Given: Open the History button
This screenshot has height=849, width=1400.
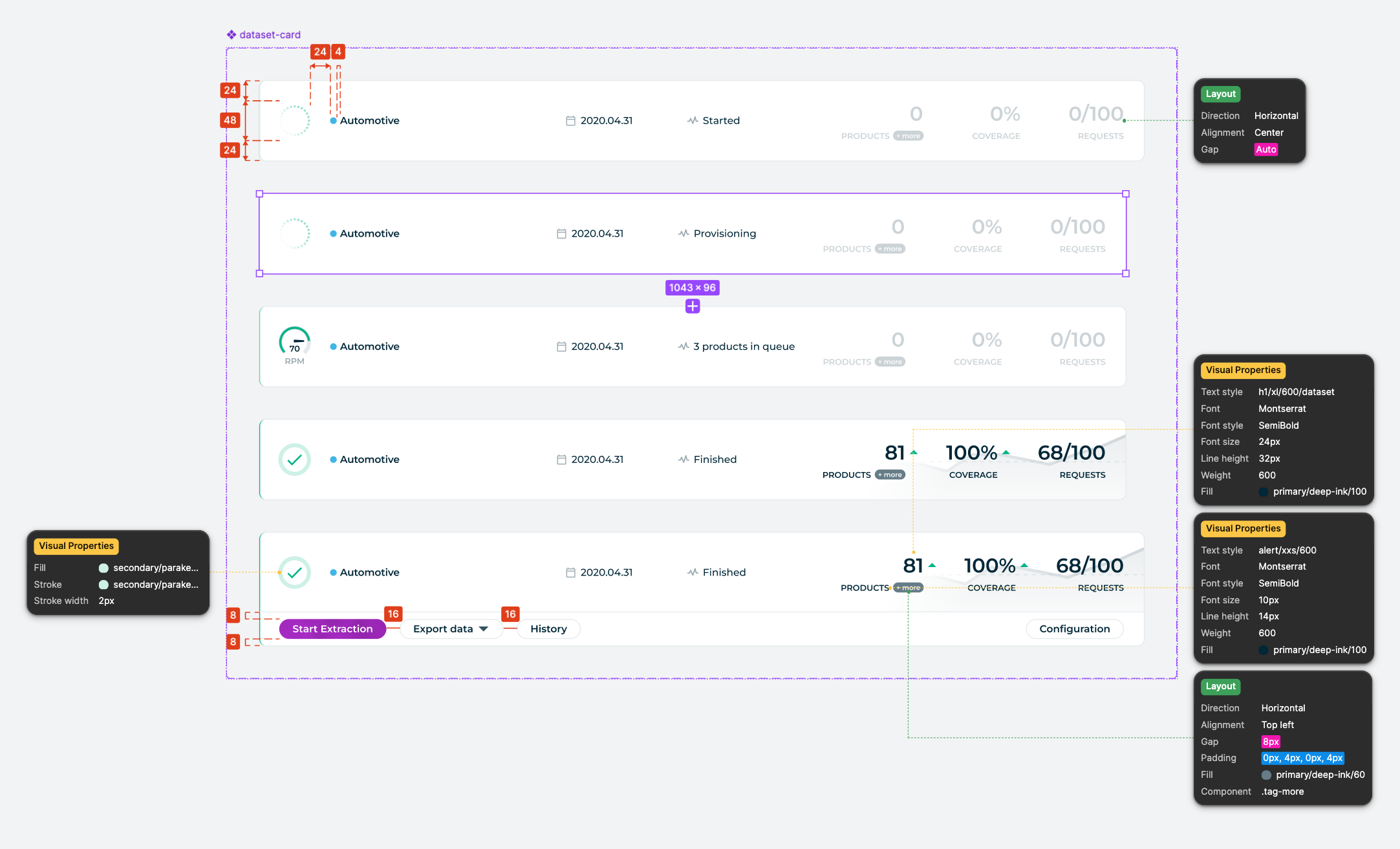Looking at the screenshot, I should 548,629.
